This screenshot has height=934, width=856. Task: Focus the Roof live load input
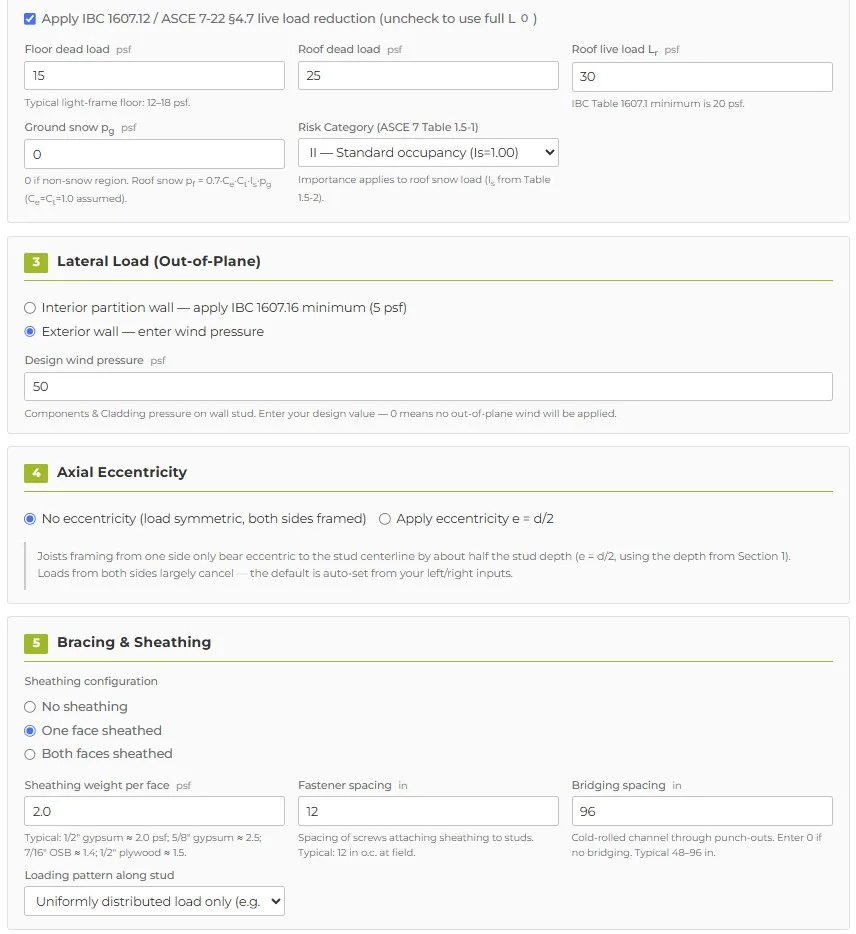[702, 77]
